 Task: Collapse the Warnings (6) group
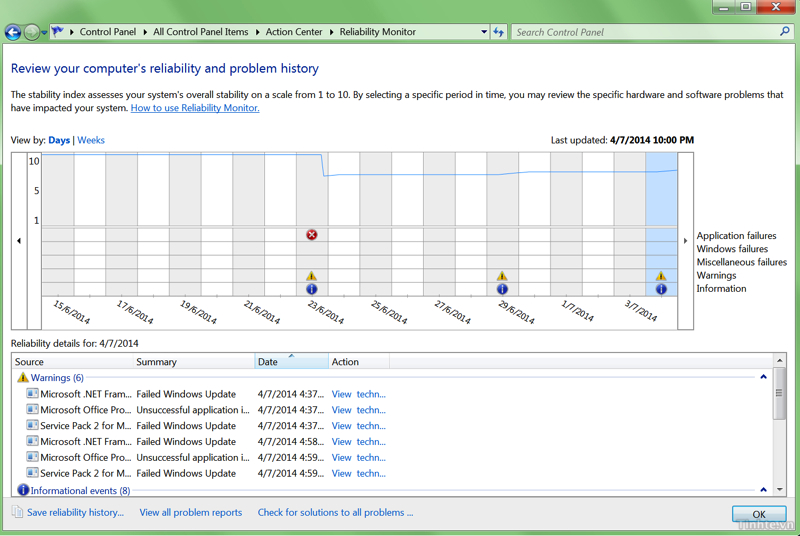coord(763,378)
